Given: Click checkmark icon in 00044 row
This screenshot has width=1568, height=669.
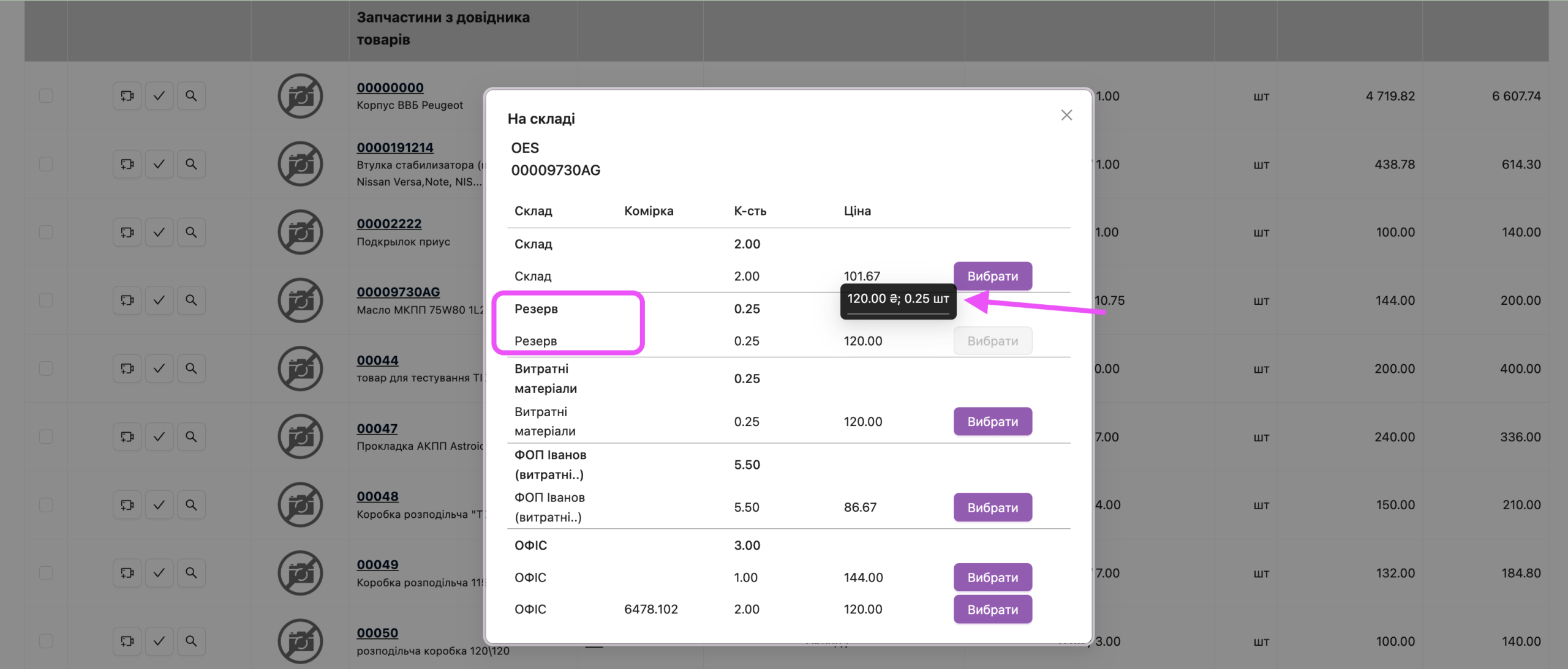Looking at the screenshot, I should 159,368.
